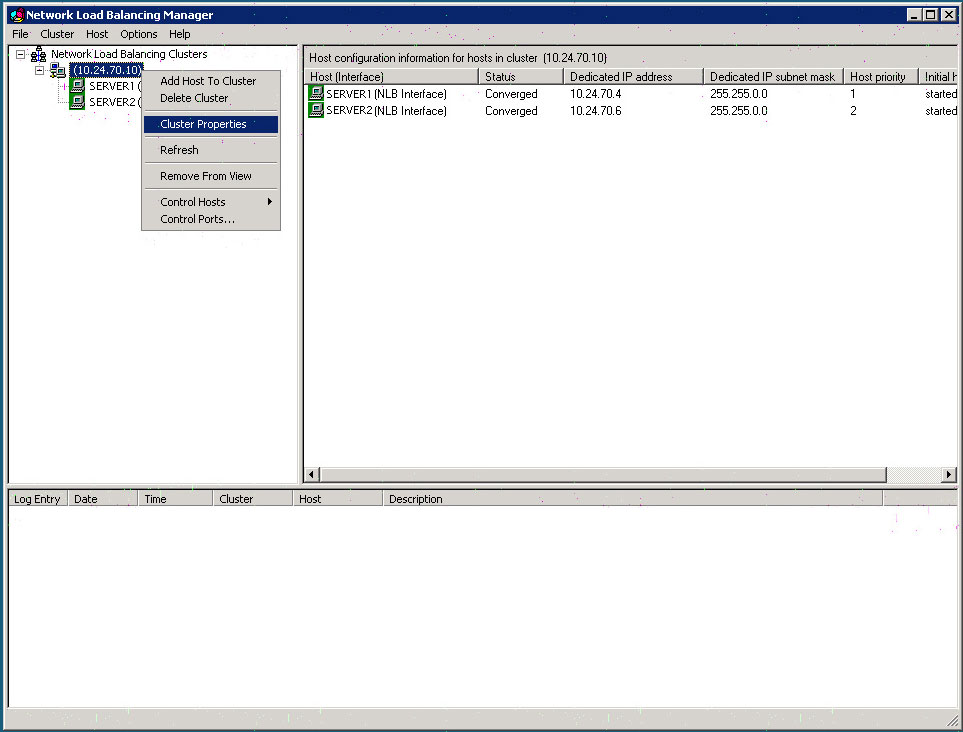Click host priority value 1
This screenshot has height=732, width=963.
[x=852, y=94]
